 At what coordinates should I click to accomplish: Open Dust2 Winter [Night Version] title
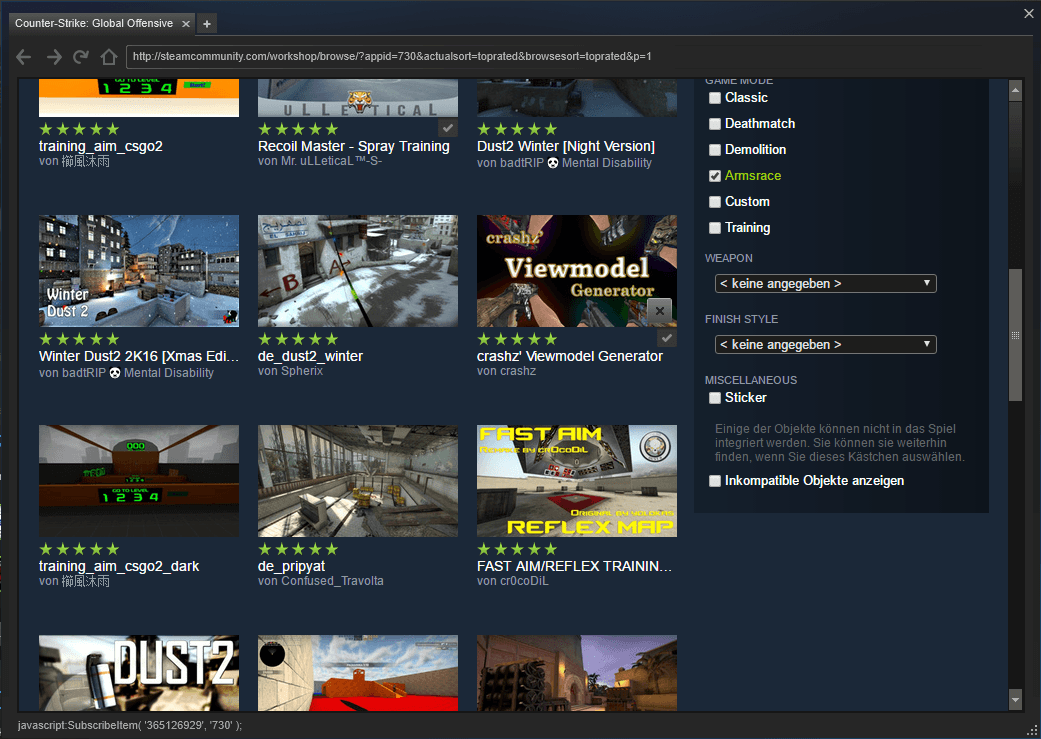566,147
